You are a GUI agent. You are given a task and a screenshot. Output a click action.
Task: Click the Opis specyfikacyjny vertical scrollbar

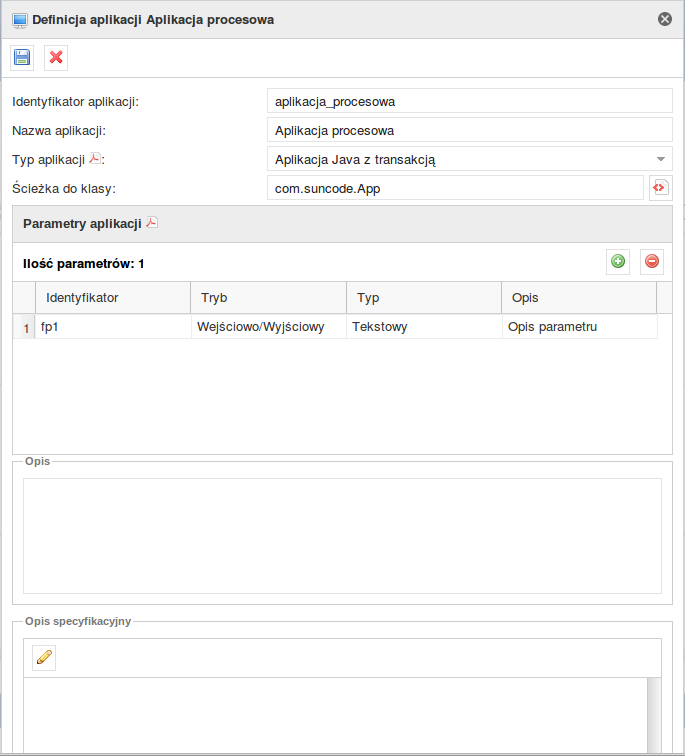[x=654, y=716]
